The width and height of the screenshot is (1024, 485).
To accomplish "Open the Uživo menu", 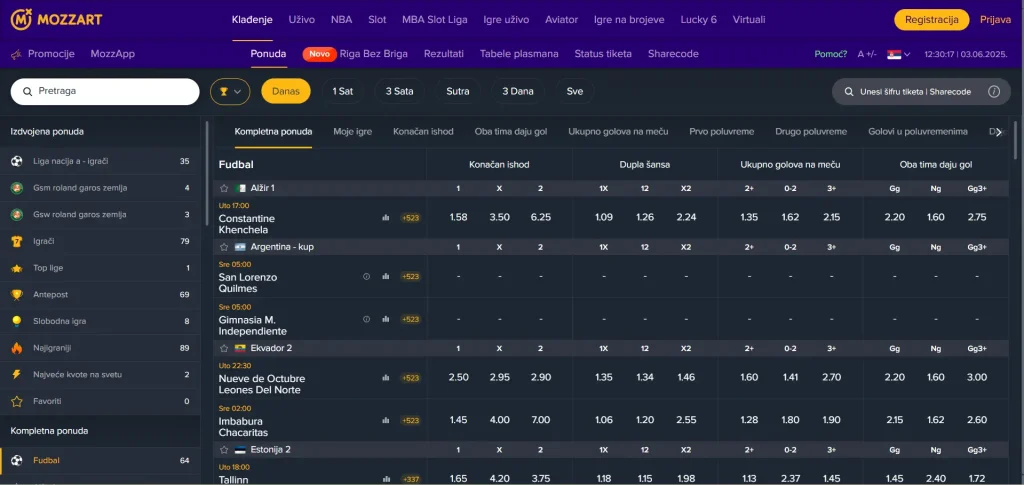I will (x=302, y=20).
